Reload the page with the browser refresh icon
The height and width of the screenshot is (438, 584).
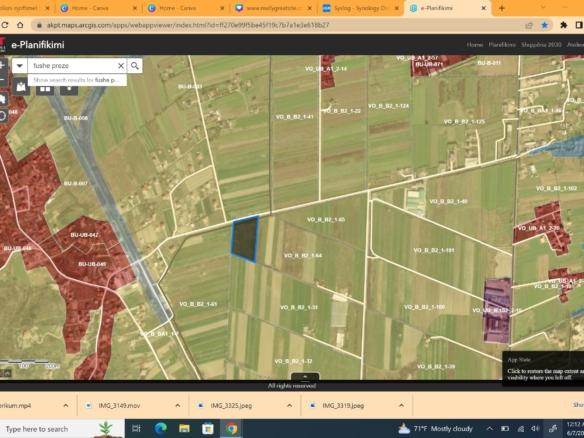click(x=4, y=25)
